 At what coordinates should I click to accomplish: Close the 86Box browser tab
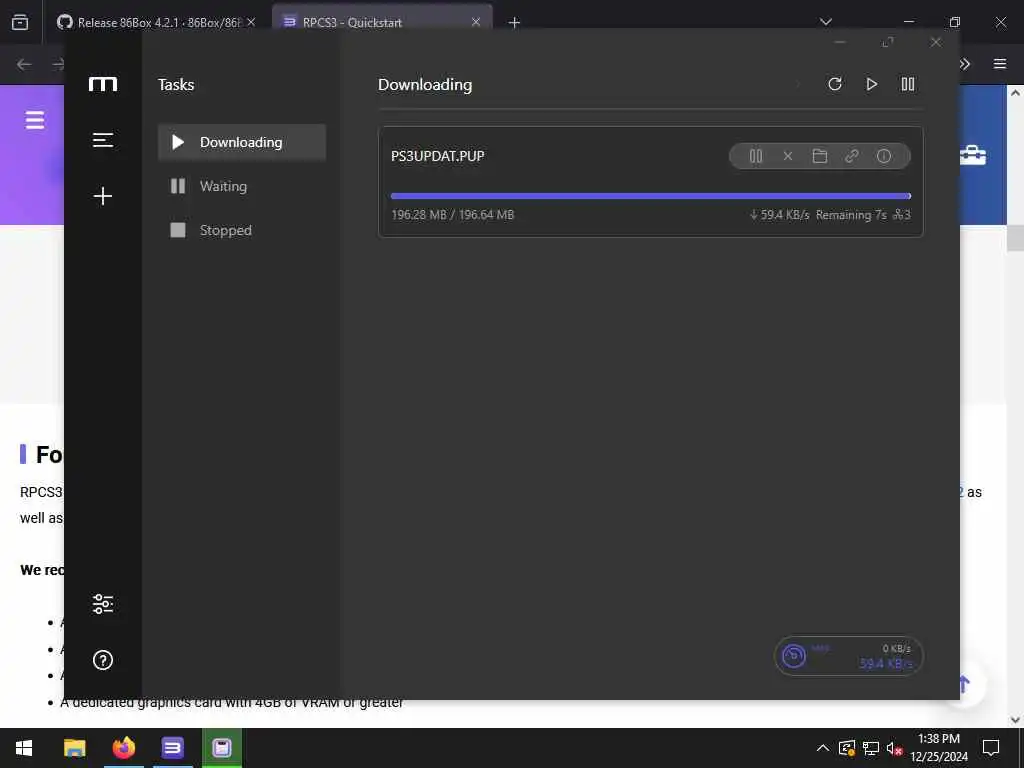coord(251,22)
